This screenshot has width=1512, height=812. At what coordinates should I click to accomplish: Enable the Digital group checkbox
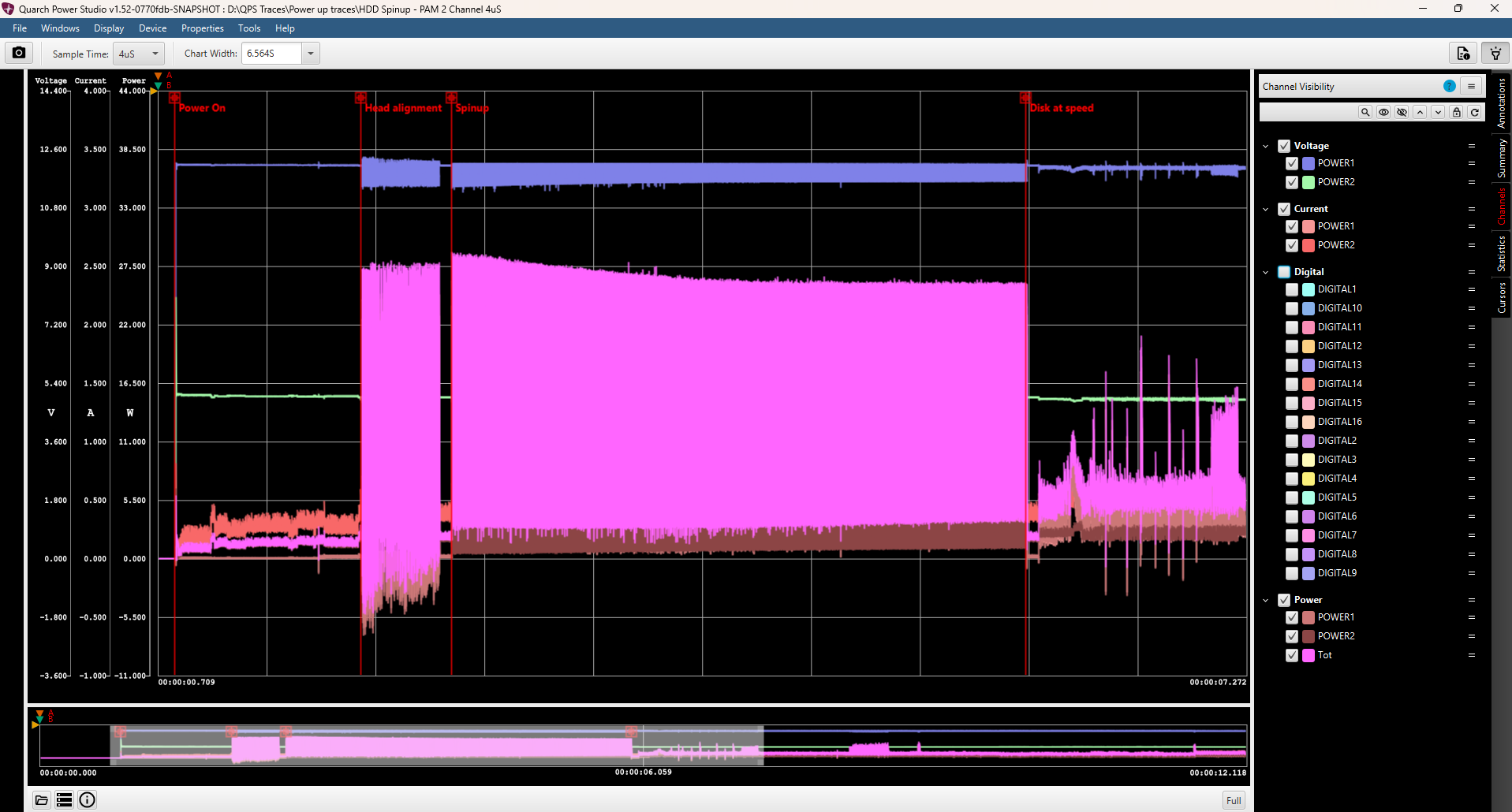coord(1284,272)
